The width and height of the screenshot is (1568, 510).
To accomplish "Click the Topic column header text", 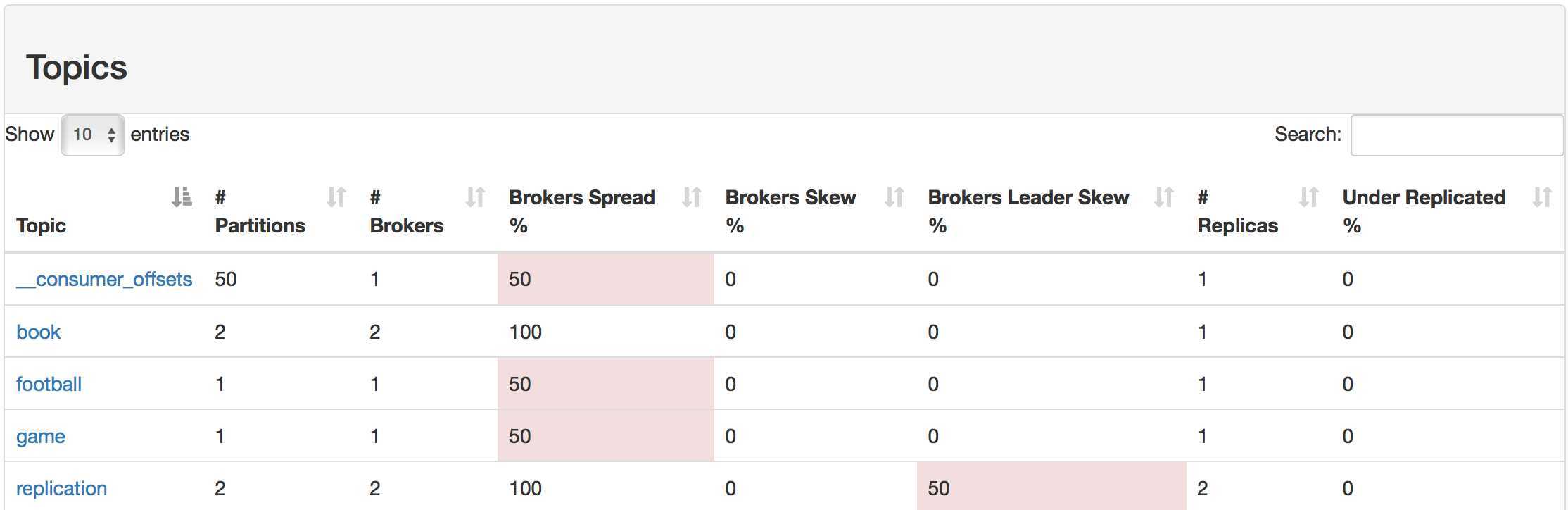I will point(41,225).
